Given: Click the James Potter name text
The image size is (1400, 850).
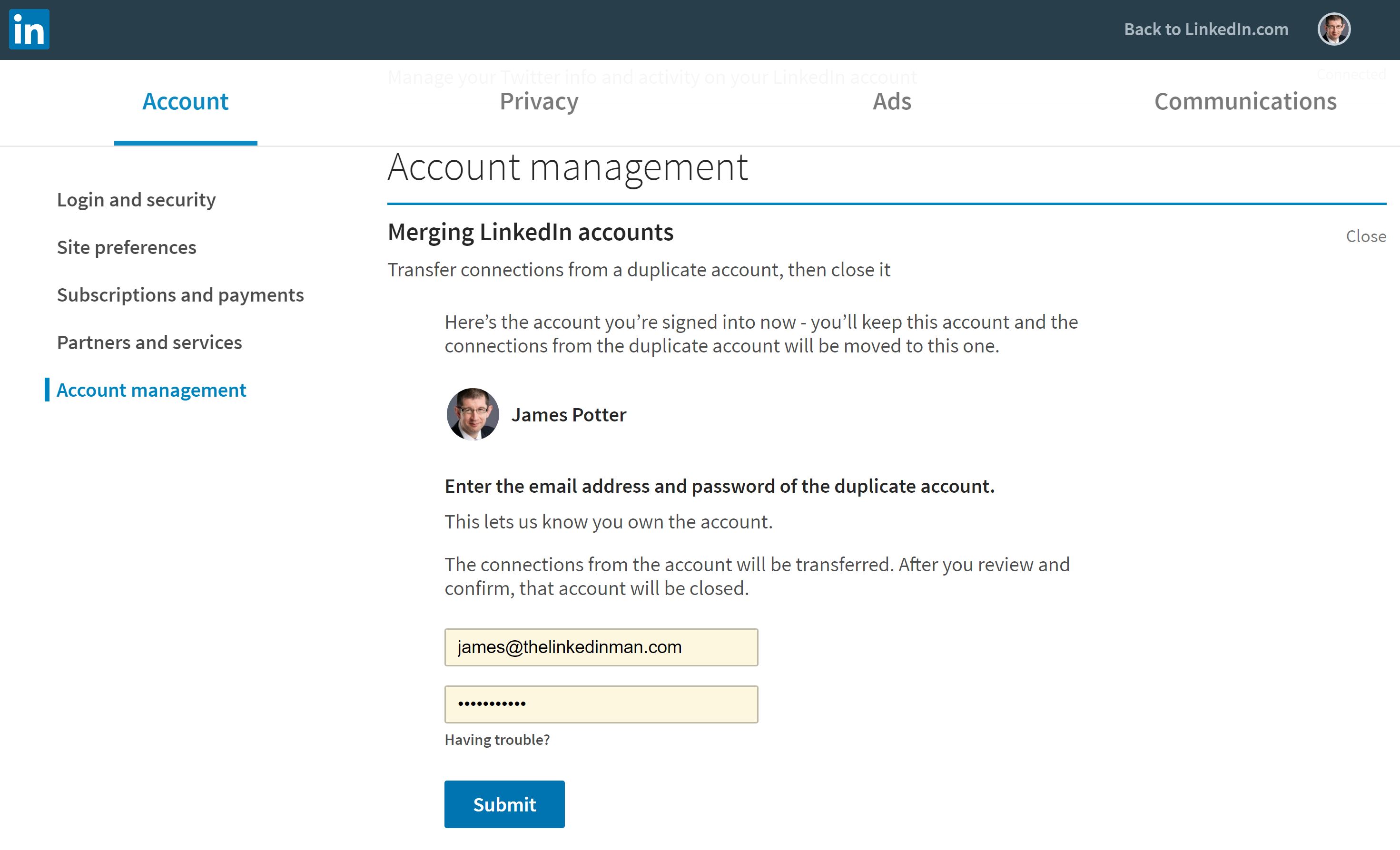Looking at the screenshot, I should pos(569,415).
